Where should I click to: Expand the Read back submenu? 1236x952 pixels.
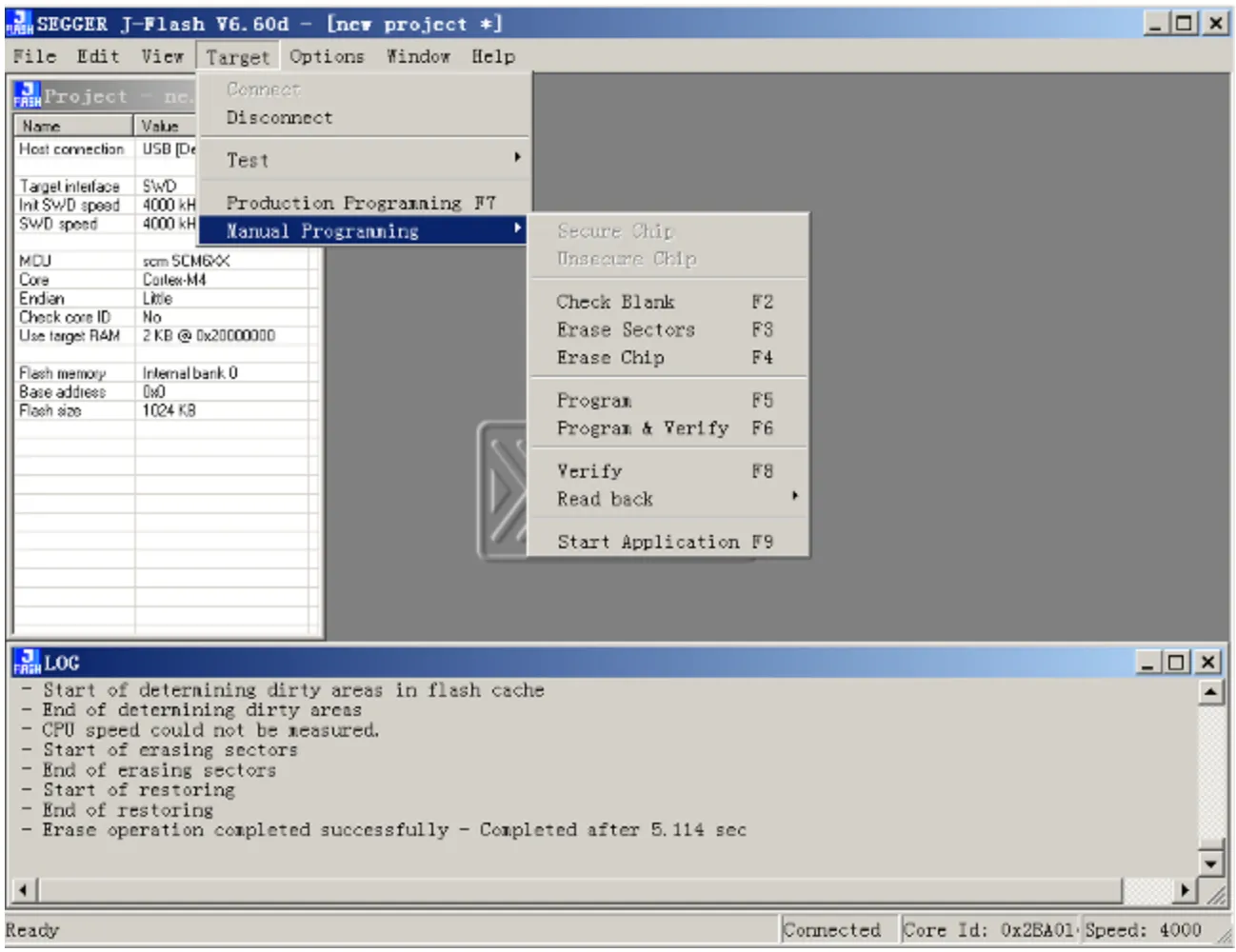pos(668,499)
